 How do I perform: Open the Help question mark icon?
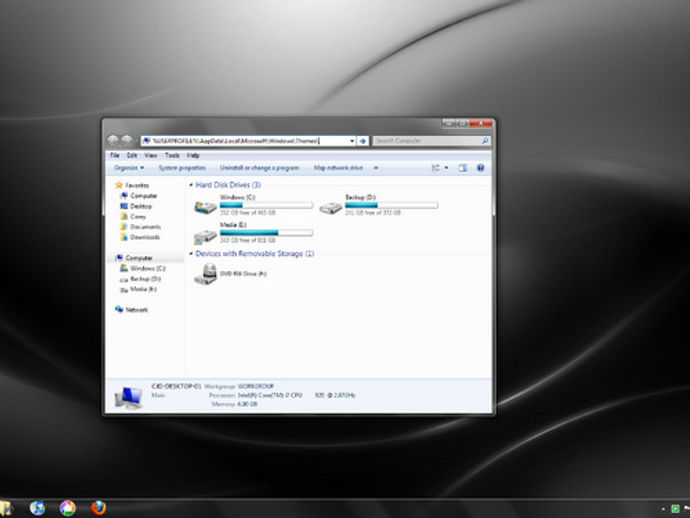pos(481,168)
